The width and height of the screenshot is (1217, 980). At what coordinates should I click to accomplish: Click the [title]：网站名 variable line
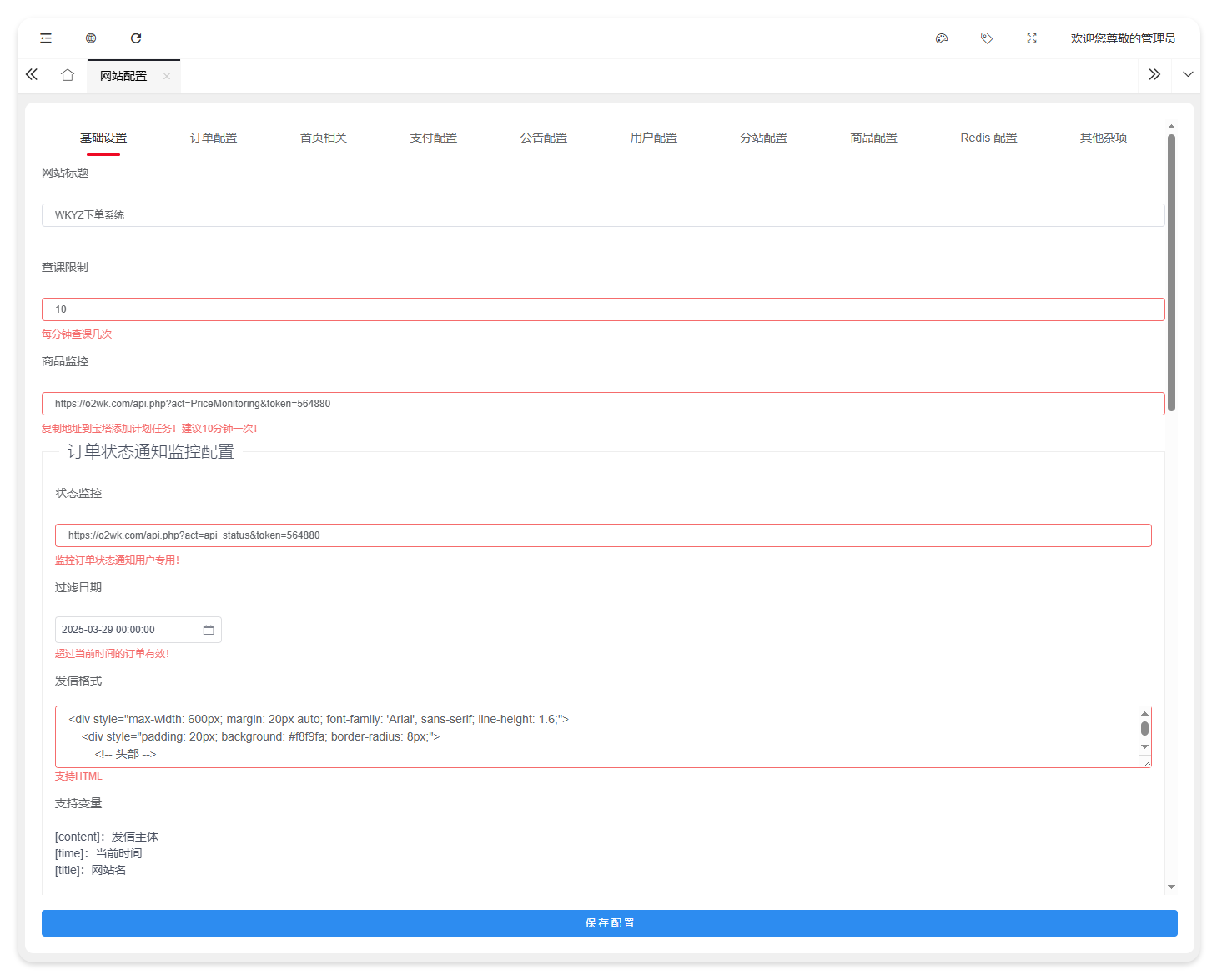coord(91,870)
